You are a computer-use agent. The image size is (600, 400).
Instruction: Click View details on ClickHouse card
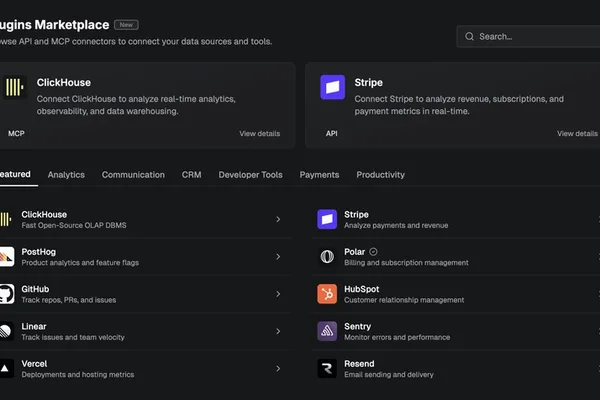pyautogui.click(x=259, y=134)
